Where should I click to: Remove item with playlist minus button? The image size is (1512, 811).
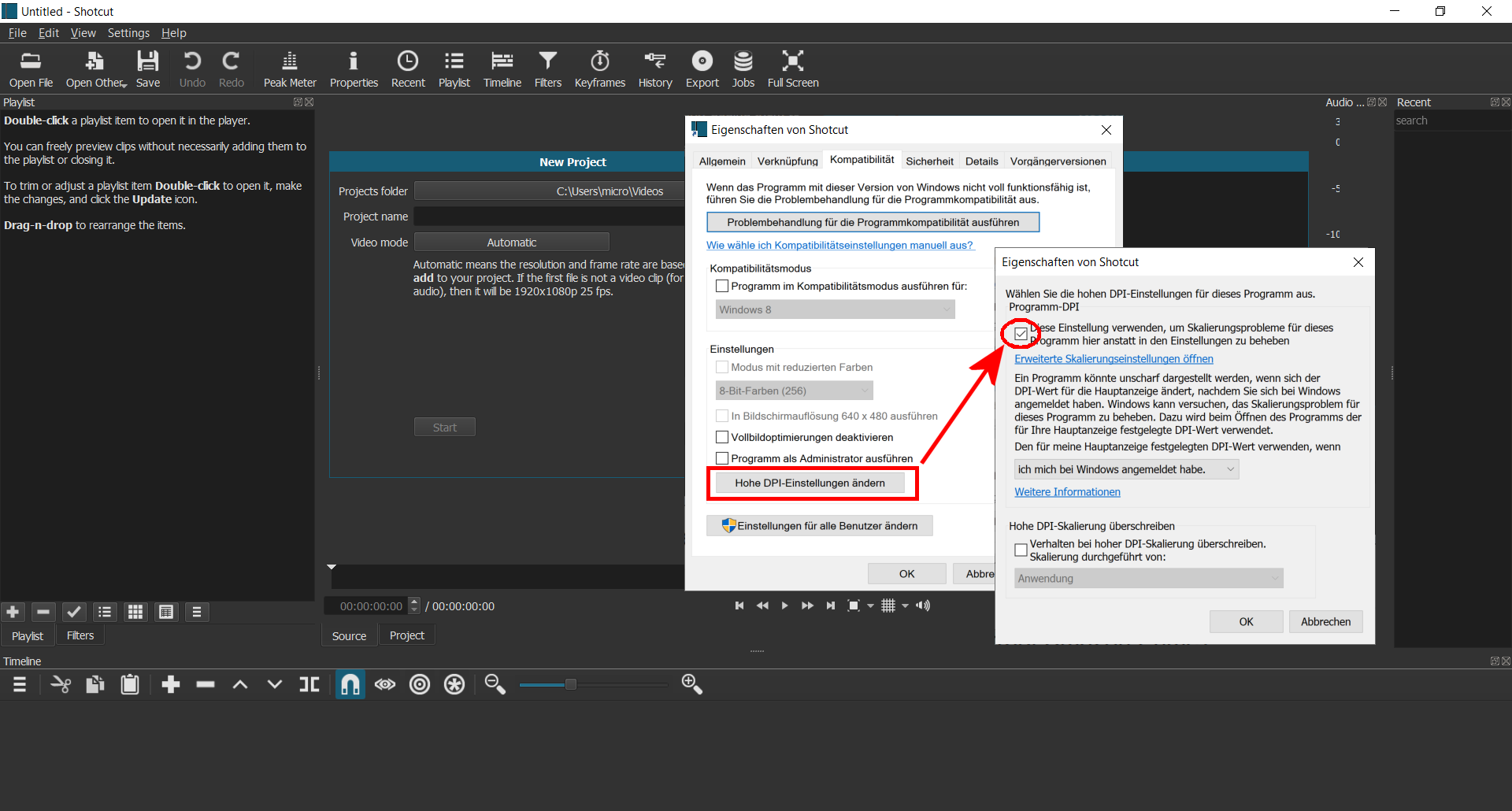click(x=43, y=612)
